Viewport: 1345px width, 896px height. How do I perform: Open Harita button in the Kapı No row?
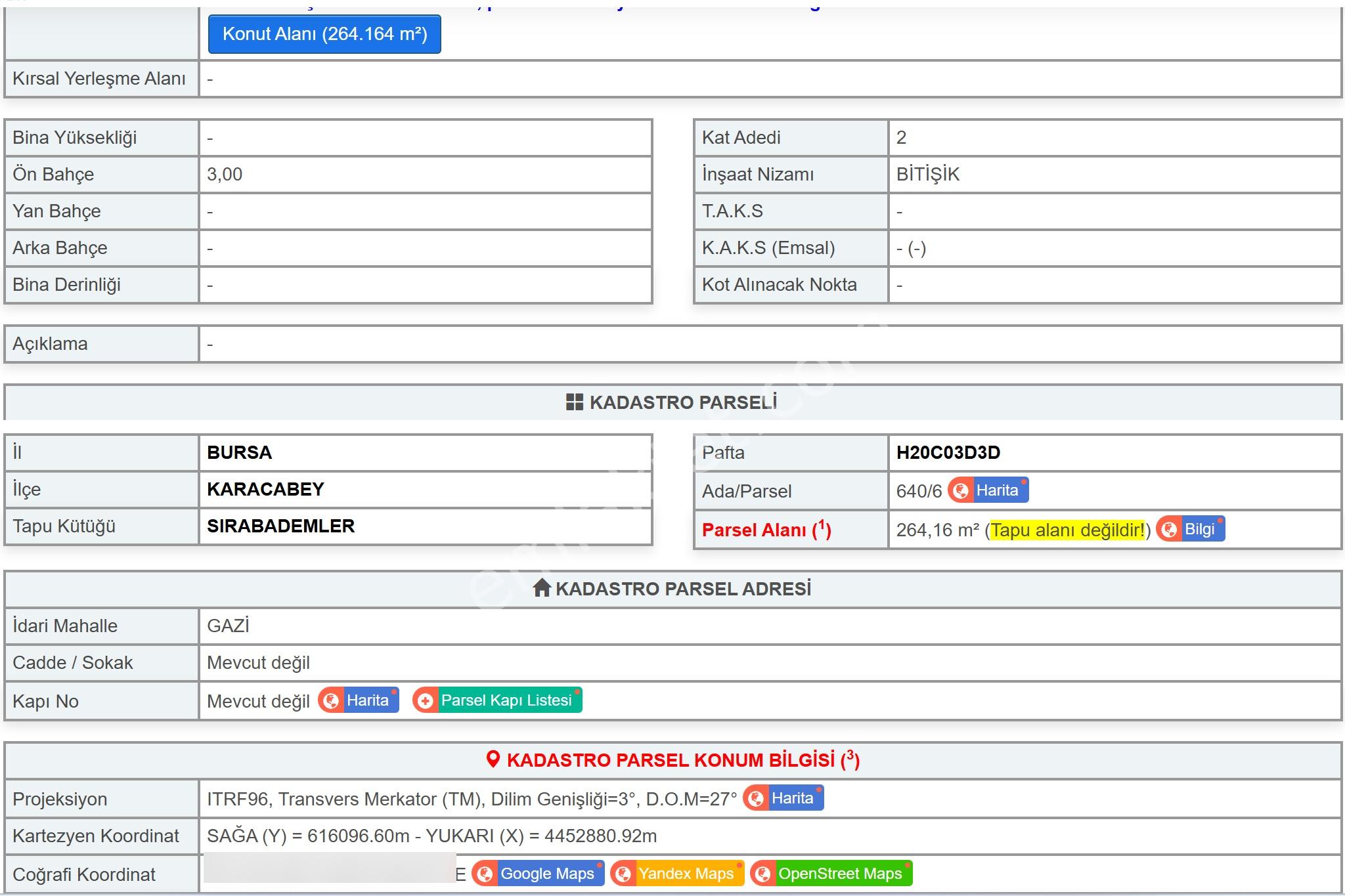[359, 700]
